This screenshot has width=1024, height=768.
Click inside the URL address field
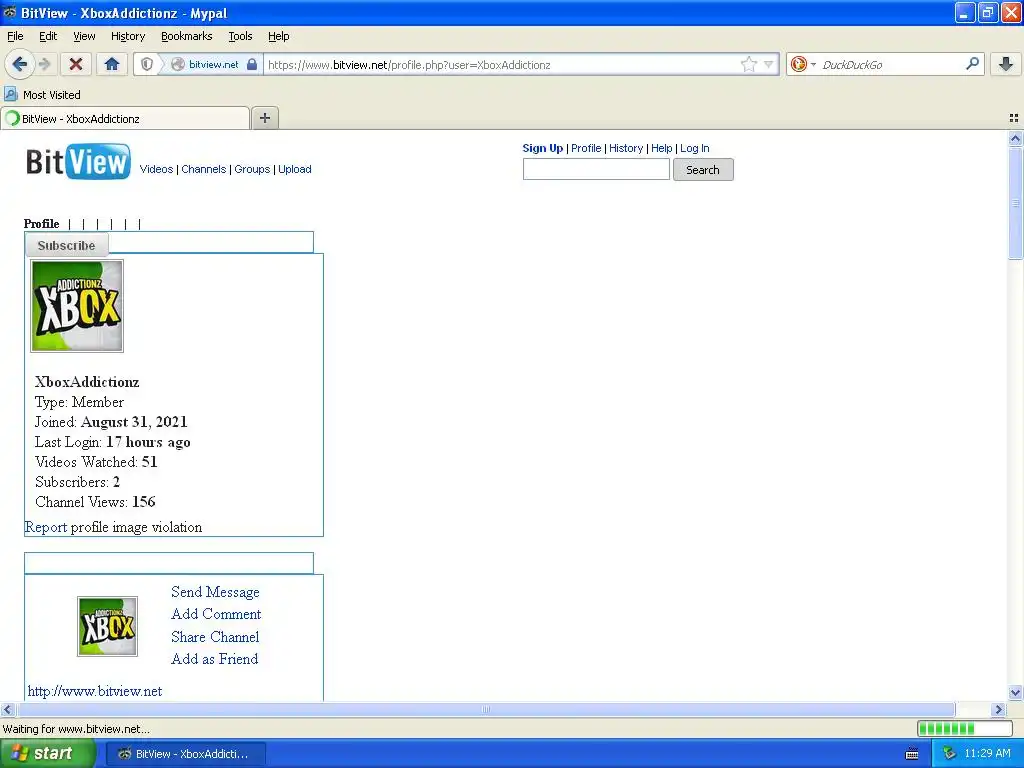(500, 64)
